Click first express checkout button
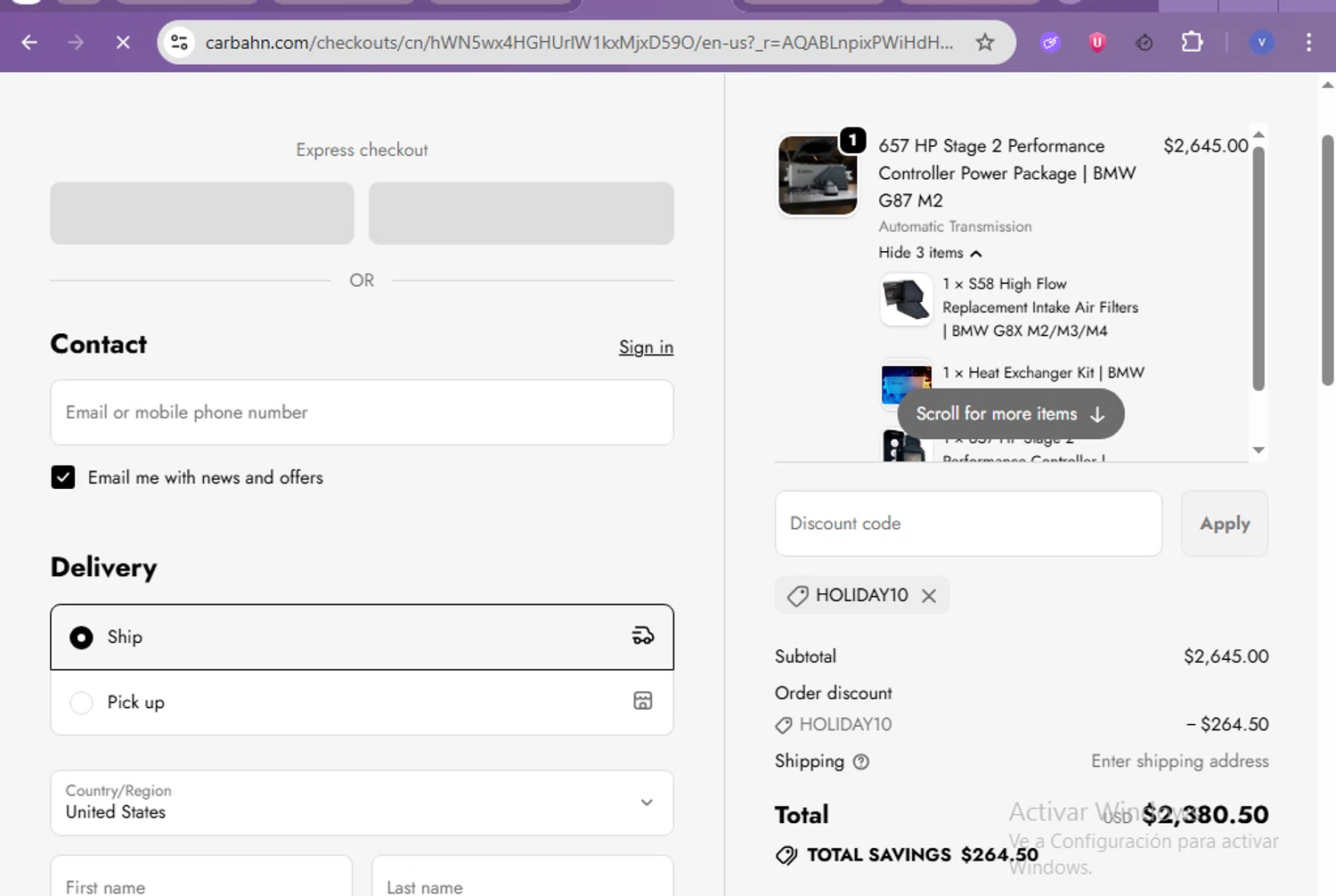Screen dimensions: 1336x896 [202, 213]
